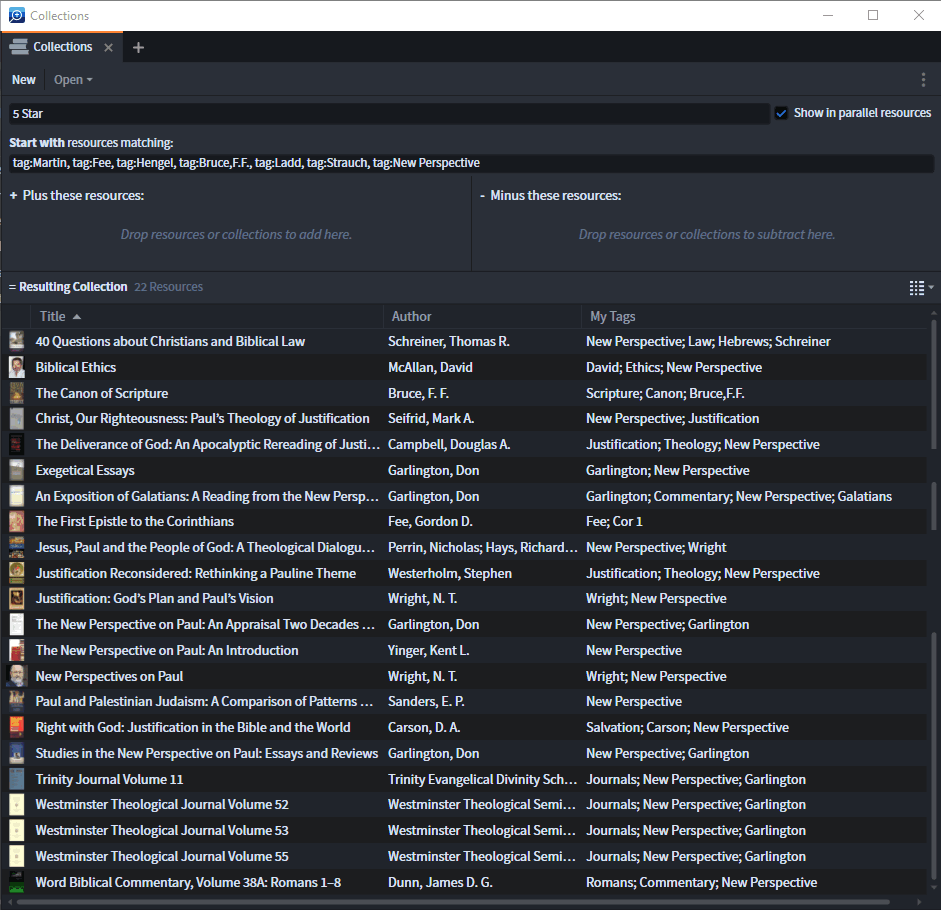The width and height of the screenshot is (941, 910).
Task: Click author 'Fee, Gordon D.'
Action: point(430,521)
